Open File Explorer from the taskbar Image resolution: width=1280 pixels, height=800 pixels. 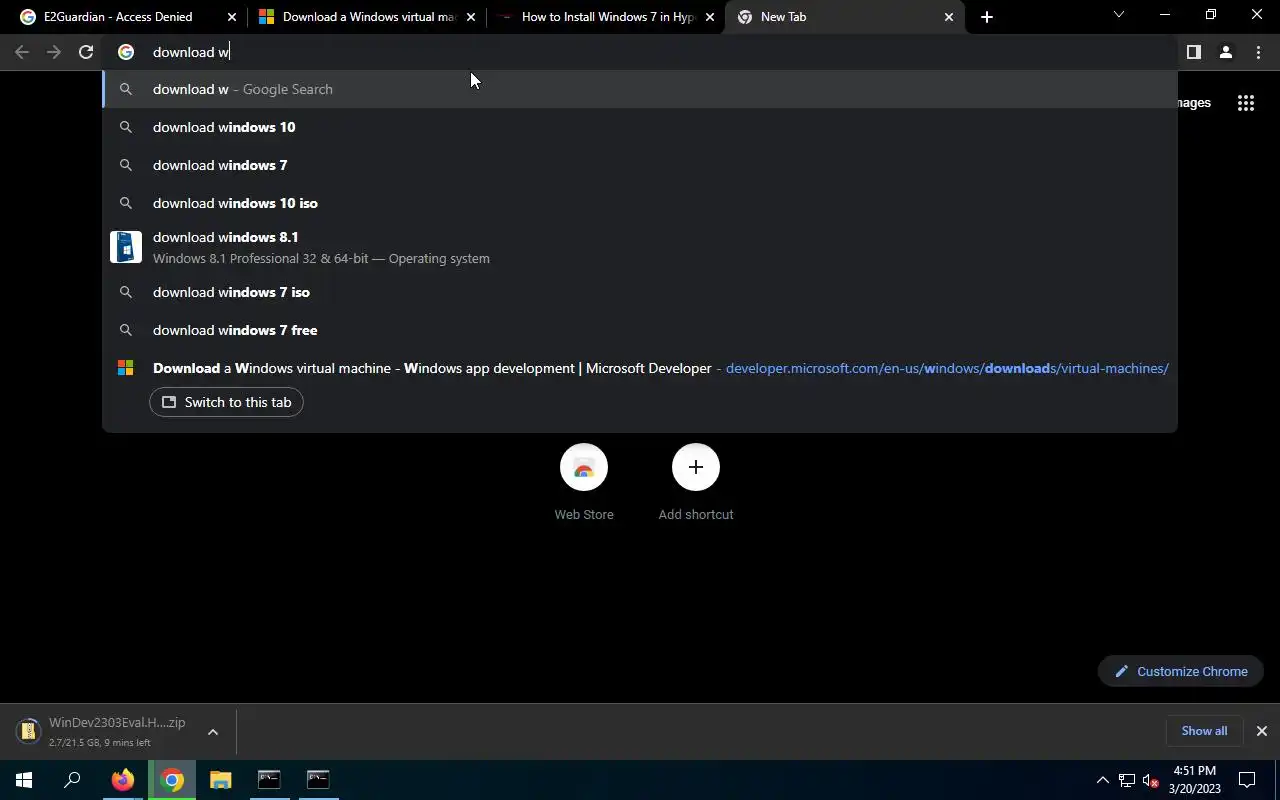pos(220,780)
